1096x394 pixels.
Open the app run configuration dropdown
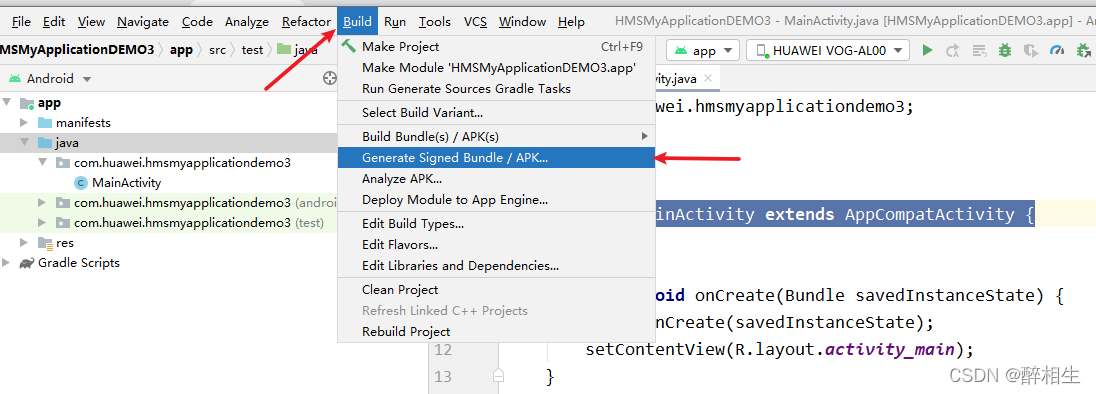[x=703, y=50]
